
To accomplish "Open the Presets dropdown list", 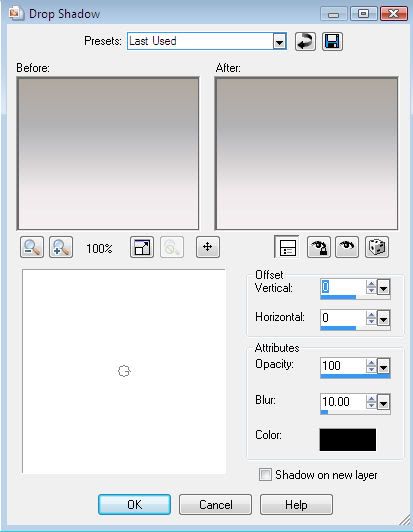I will [x=279, y=42].
